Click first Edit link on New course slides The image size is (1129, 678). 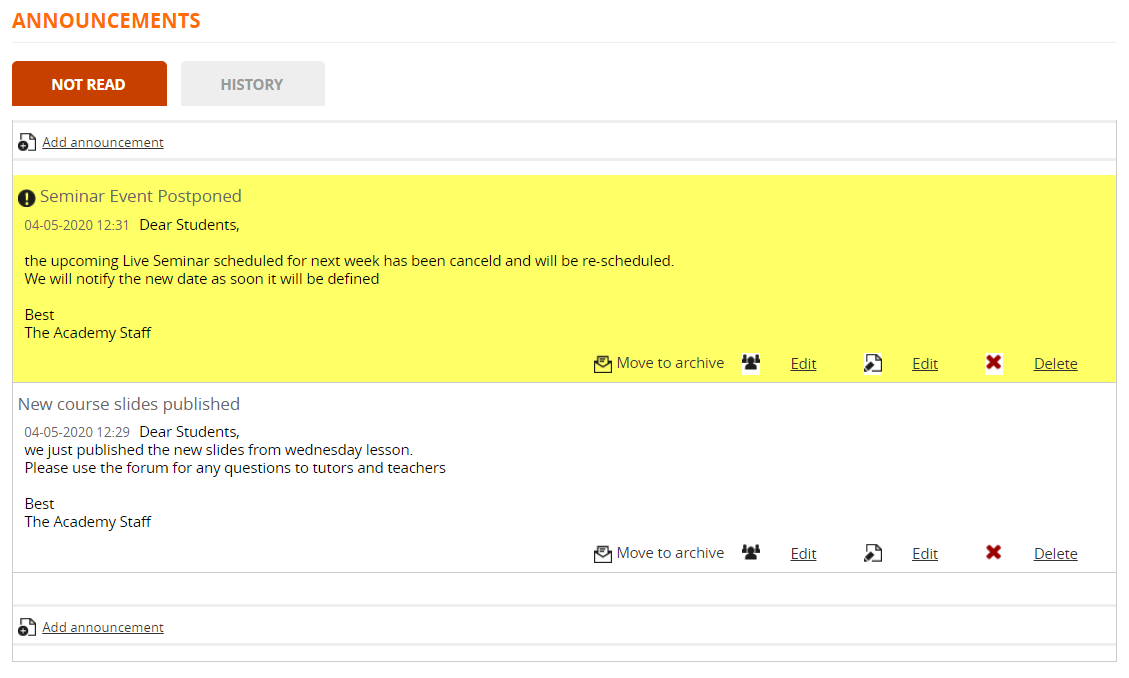click(803, 553)
